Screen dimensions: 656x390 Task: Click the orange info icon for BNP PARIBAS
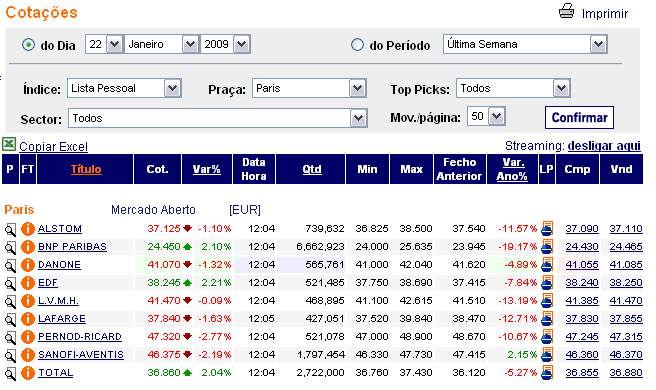[28, 247]
